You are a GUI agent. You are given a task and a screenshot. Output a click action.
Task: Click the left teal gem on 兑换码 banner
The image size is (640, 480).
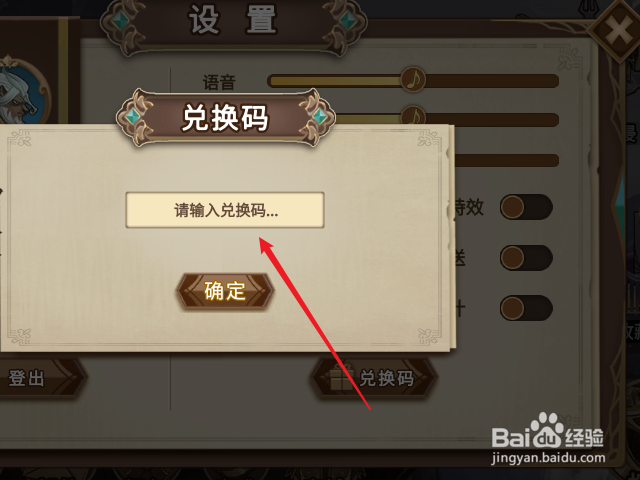(132, 117)
